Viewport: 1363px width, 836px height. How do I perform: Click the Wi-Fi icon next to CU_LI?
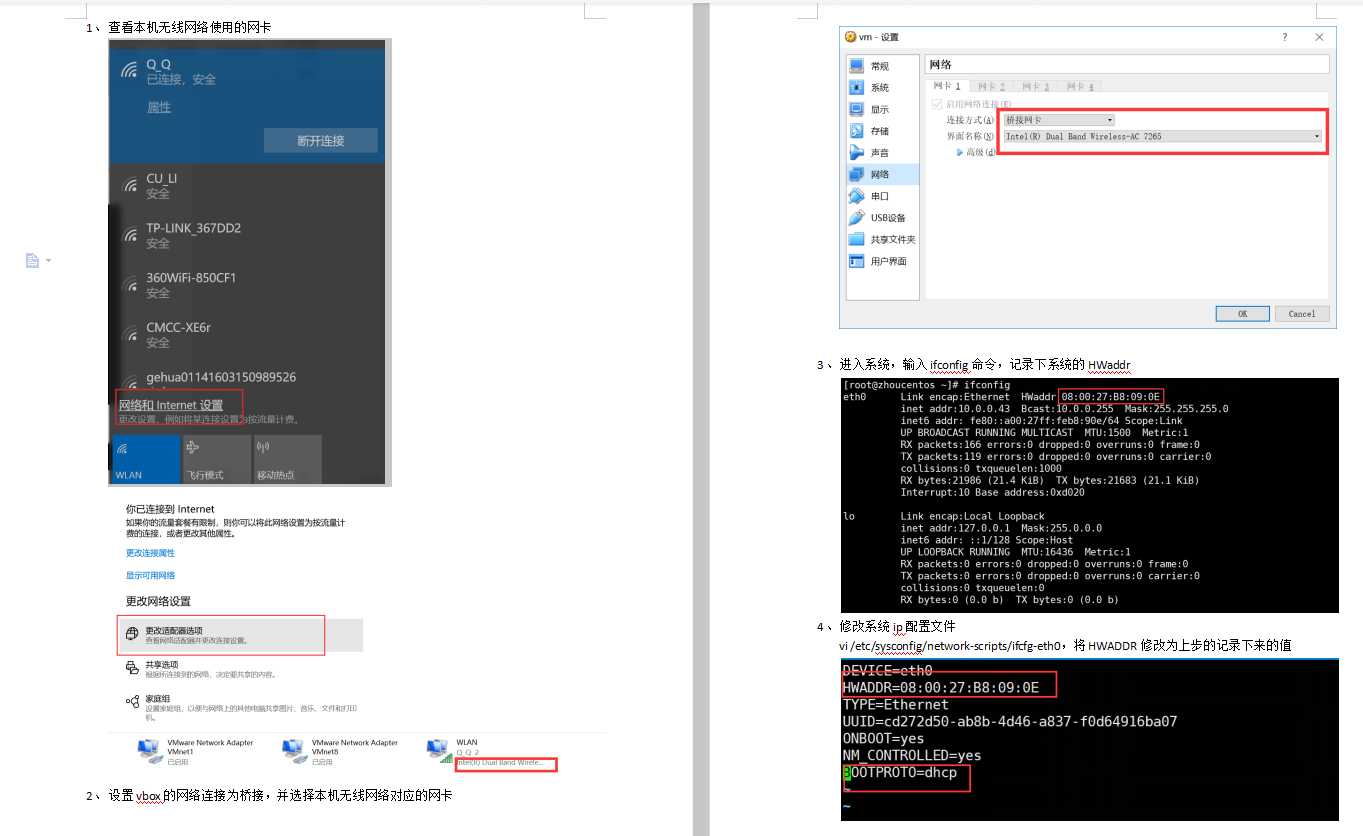pyautogui.click(x=130, y=185)
